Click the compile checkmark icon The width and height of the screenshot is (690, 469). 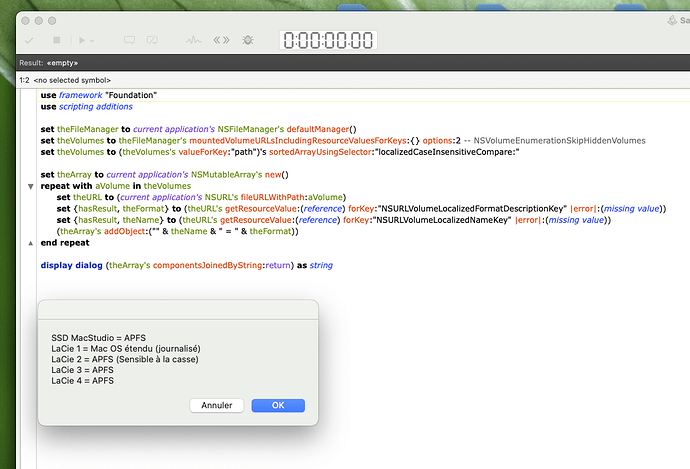tap(28, 41)
